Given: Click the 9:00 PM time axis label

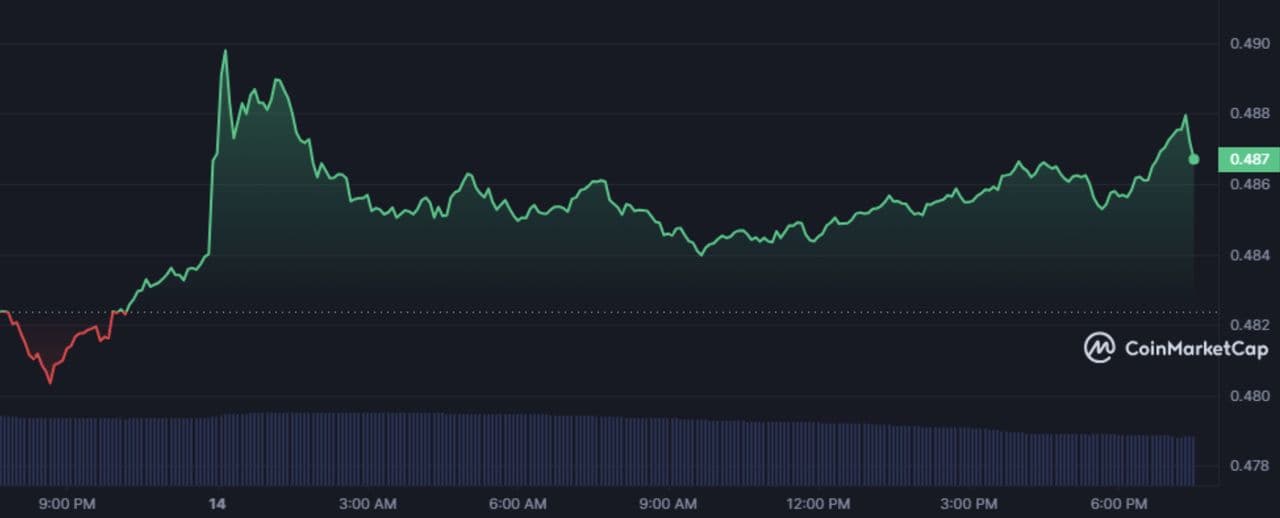Looking at the screenshot, I should (67, 503).
